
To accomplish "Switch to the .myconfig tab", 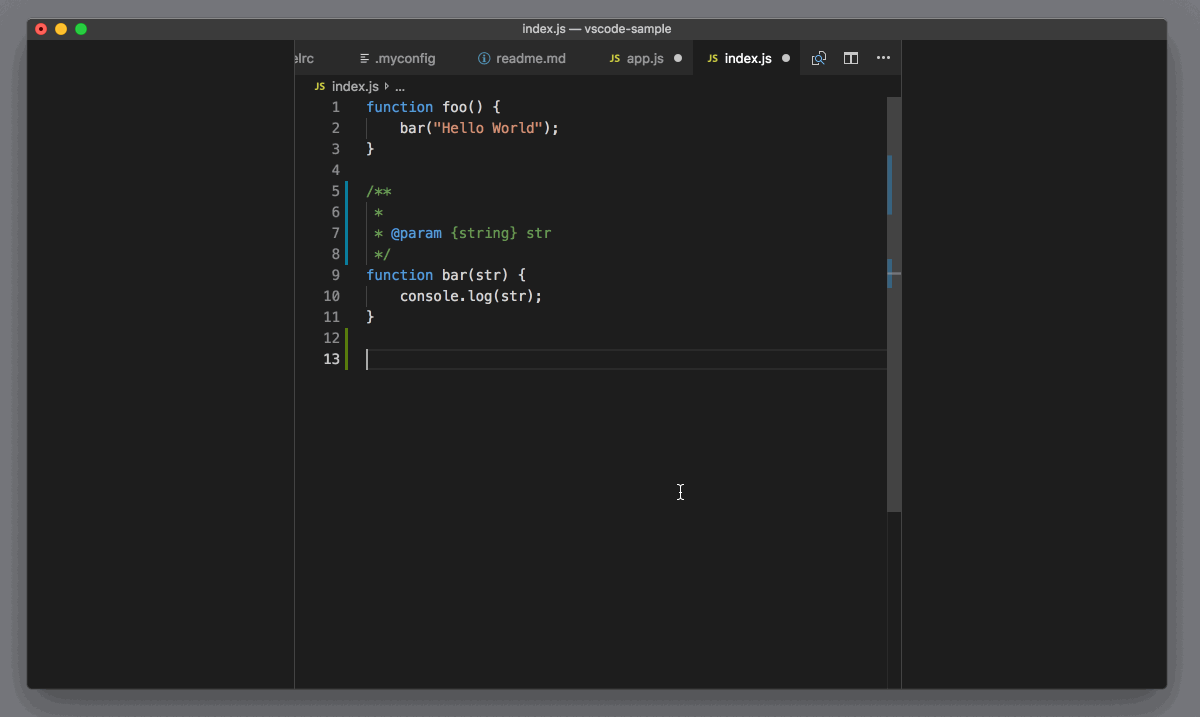I will [396, 58].
